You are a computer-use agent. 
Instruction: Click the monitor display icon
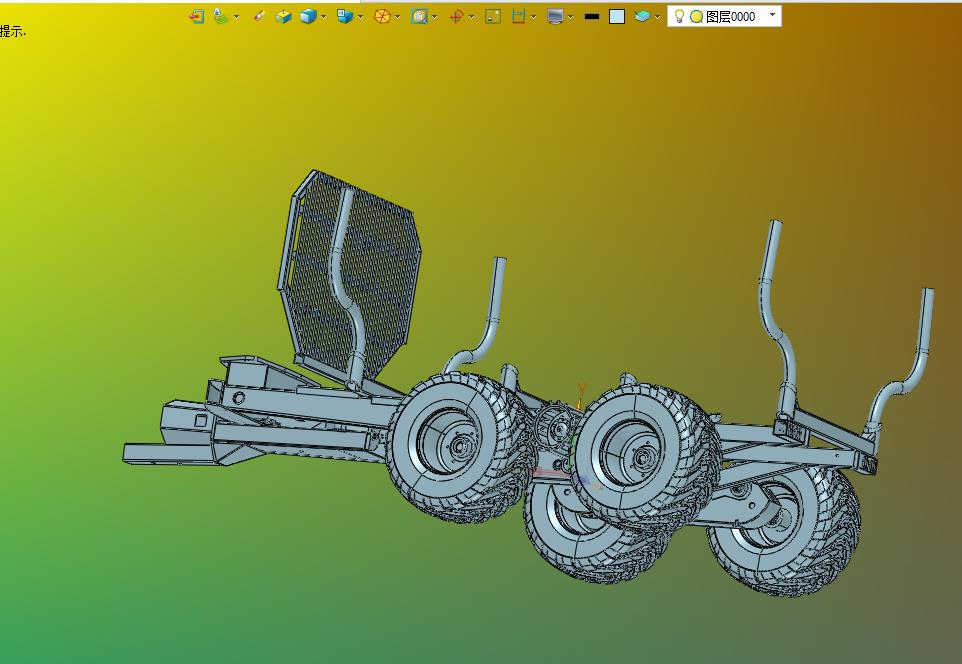coord(555,16)
